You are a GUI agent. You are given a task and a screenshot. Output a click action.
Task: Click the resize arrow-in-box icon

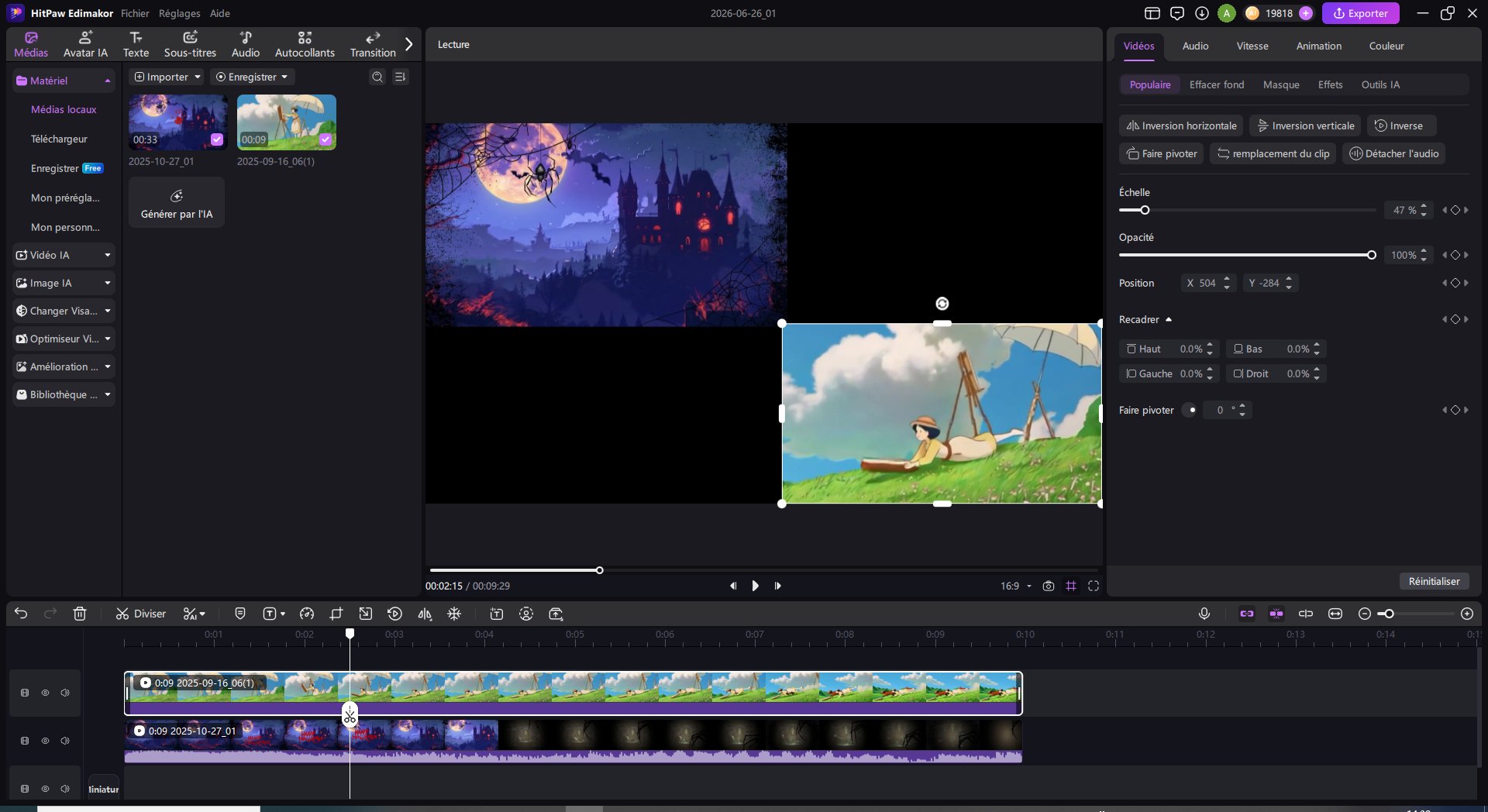[x=366, y=614]
